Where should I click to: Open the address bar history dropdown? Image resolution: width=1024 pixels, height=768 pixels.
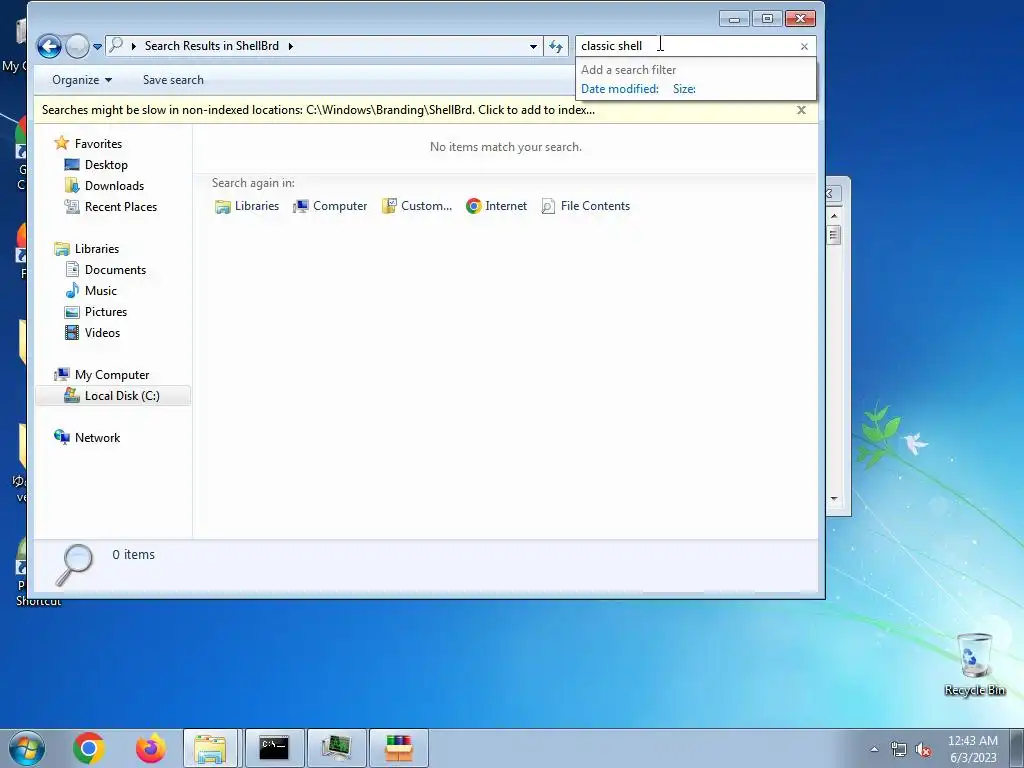pyautogui.click(x=533, y=46)
